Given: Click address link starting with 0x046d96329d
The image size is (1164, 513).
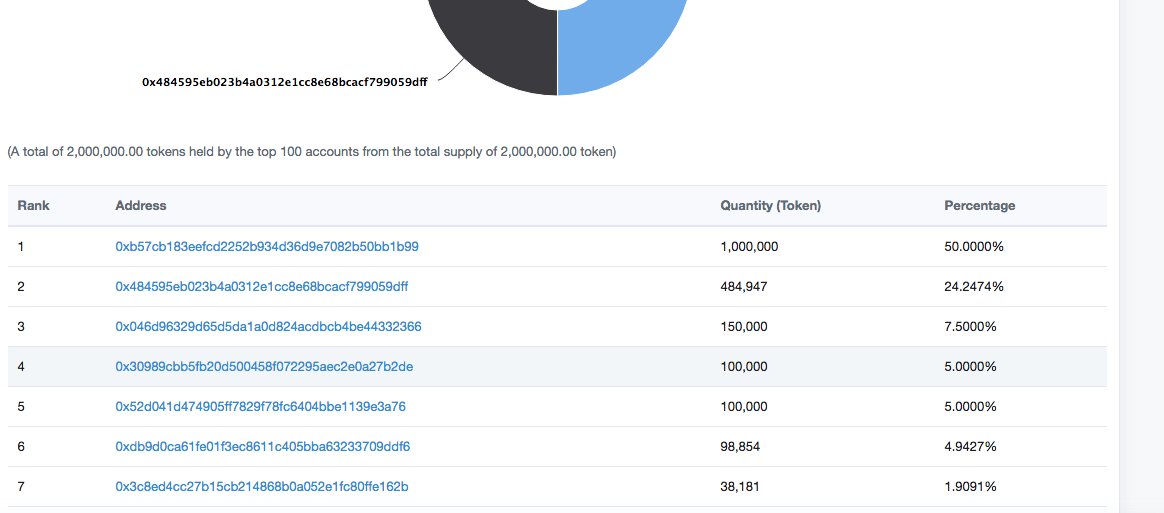Looking at the screenshot, I should coord(268,326).
